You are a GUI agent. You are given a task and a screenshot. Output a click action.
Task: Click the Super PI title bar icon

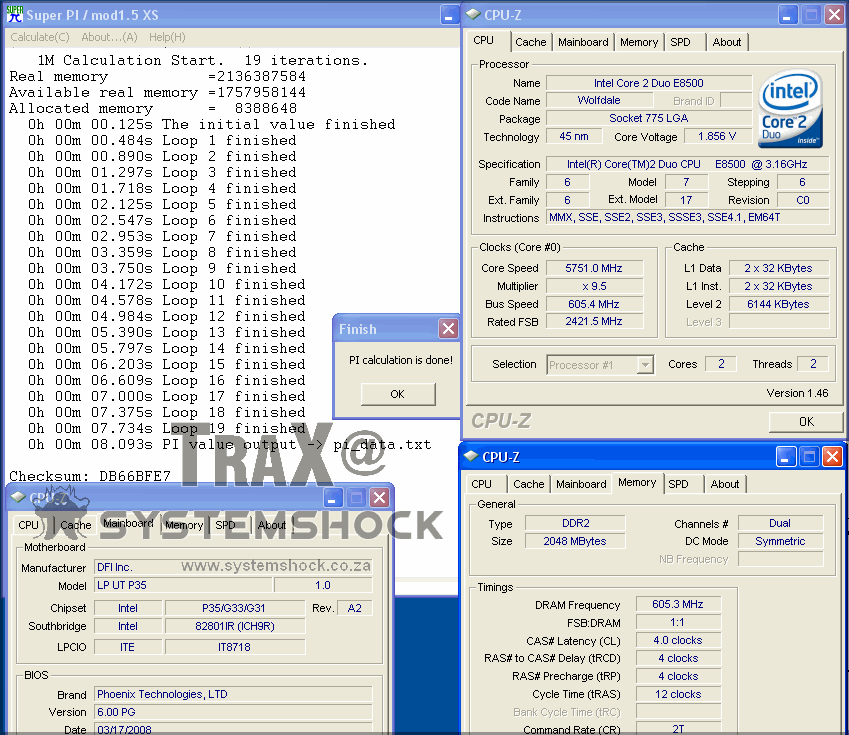[15, 14]
